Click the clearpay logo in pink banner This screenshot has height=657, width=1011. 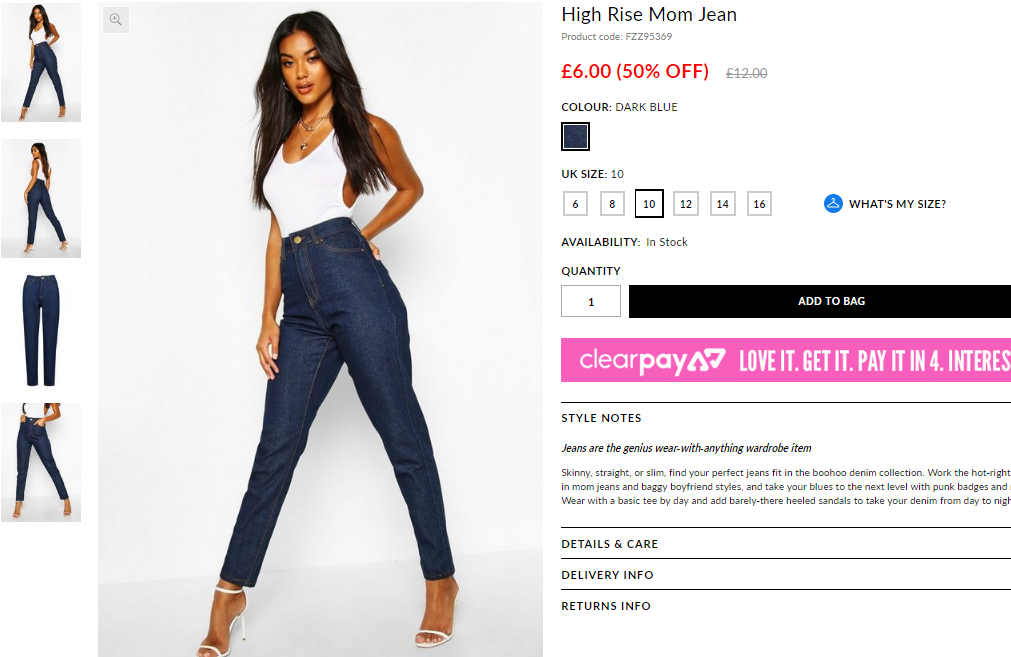653,361
